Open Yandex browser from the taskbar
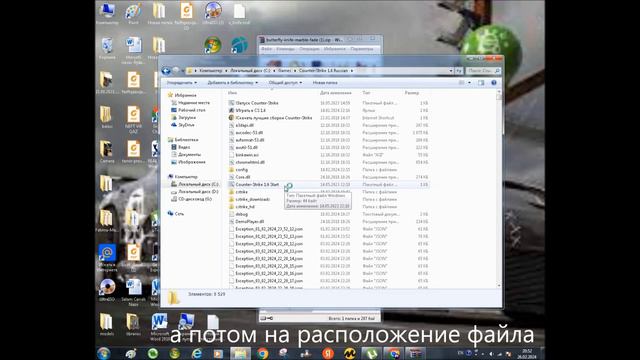Screen dimensions: 640x360 328,353
